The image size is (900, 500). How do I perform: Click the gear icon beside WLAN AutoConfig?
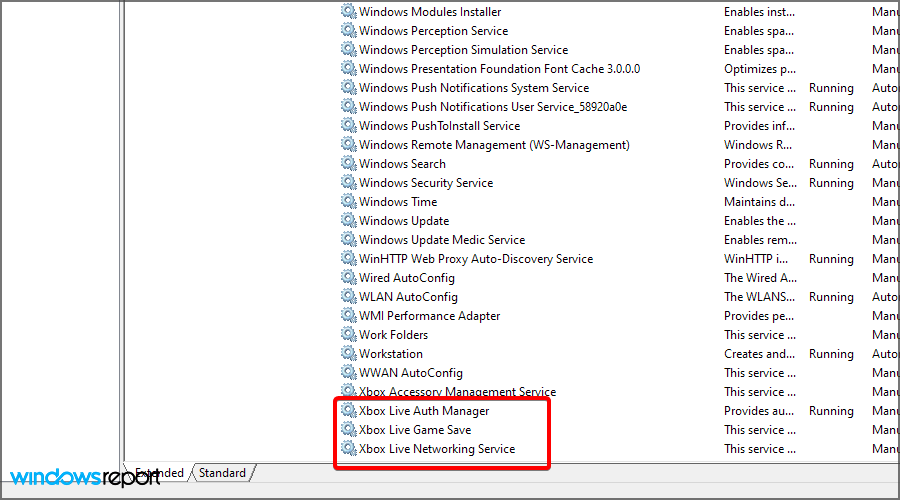[x=348, y=296]
